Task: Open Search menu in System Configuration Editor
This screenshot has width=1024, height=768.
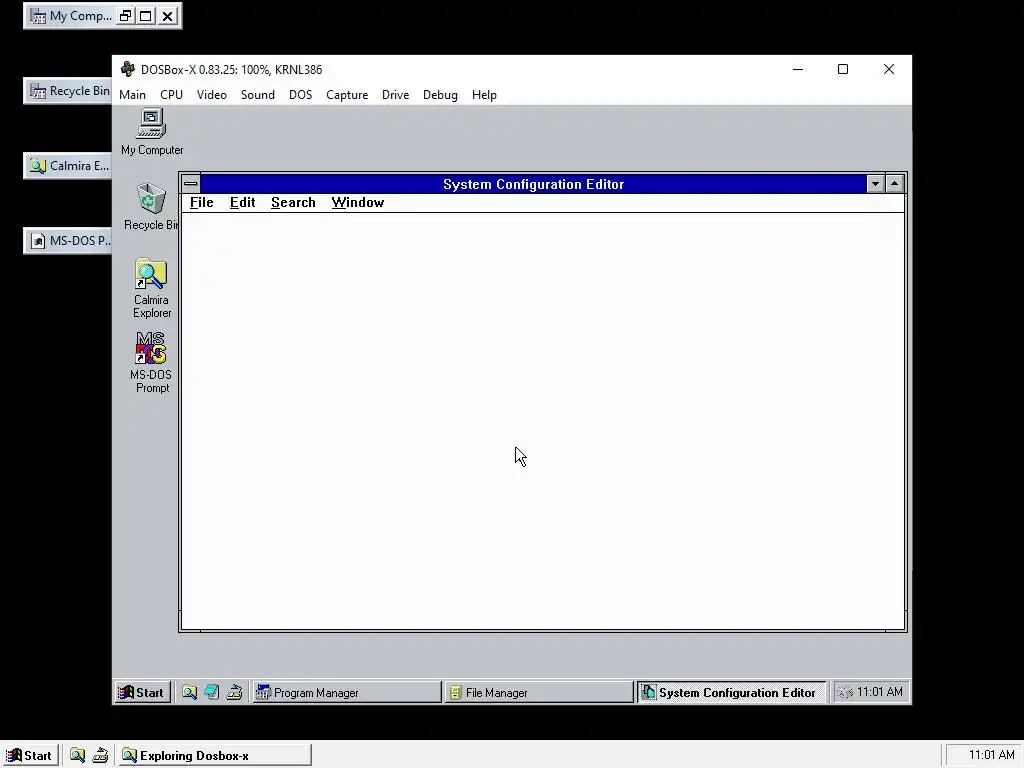Action: click(293, 202)
